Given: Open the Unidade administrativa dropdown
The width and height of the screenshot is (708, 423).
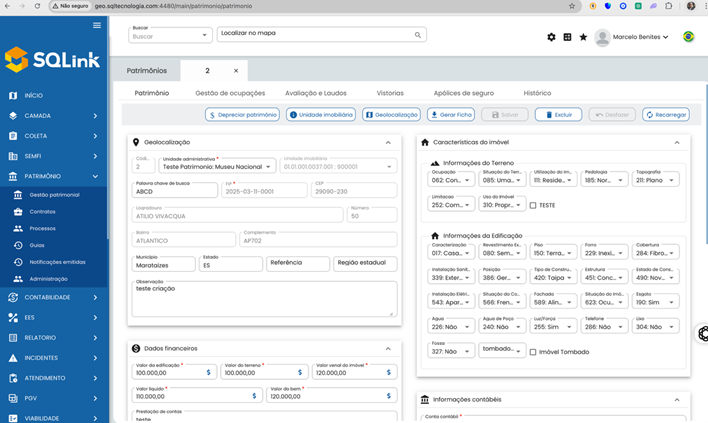Looking at the screenshot, I should coord(217,167).
